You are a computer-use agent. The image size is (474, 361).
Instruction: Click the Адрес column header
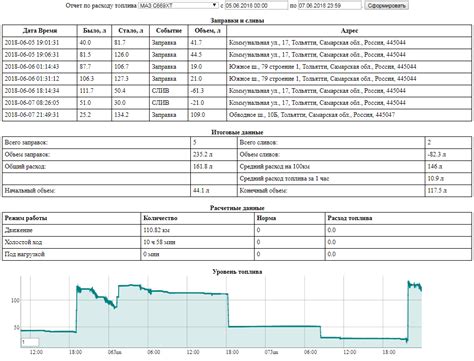tap(349, 31)
